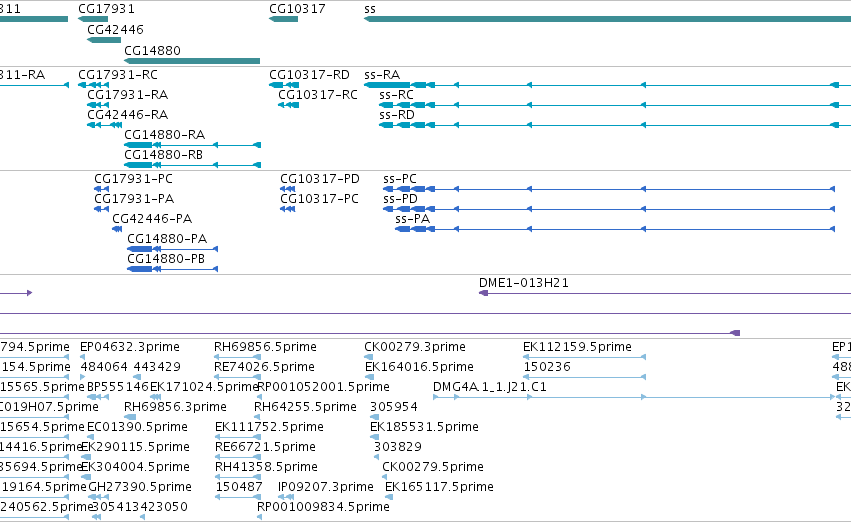
Task: Open EST EK112159.5prime
Action: pos(577,347)
